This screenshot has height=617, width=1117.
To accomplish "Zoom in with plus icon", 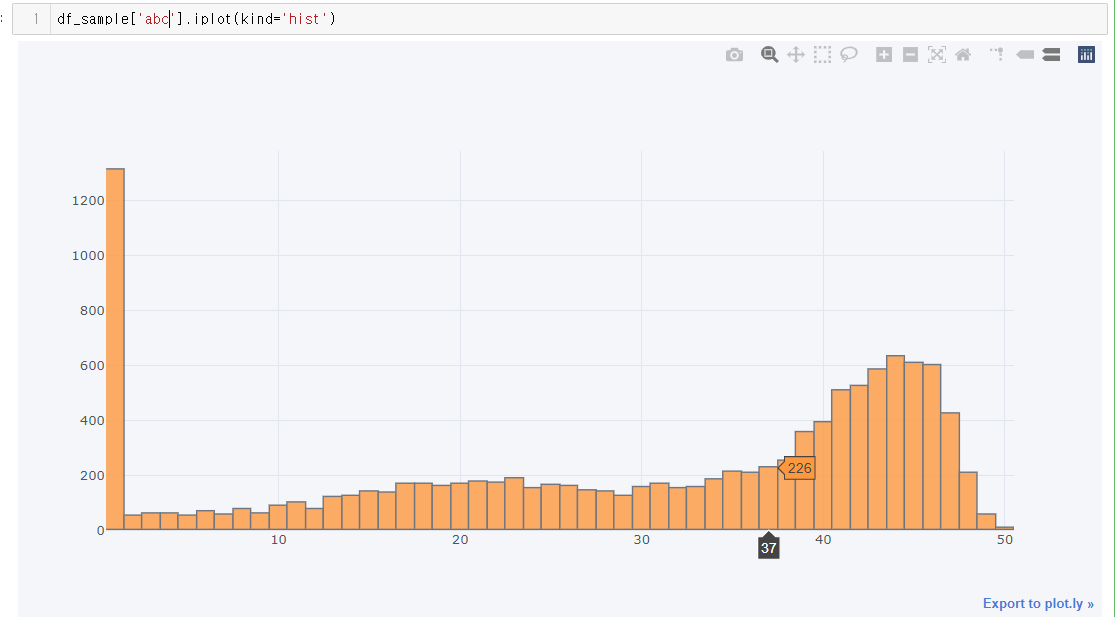I will point(884,55).
